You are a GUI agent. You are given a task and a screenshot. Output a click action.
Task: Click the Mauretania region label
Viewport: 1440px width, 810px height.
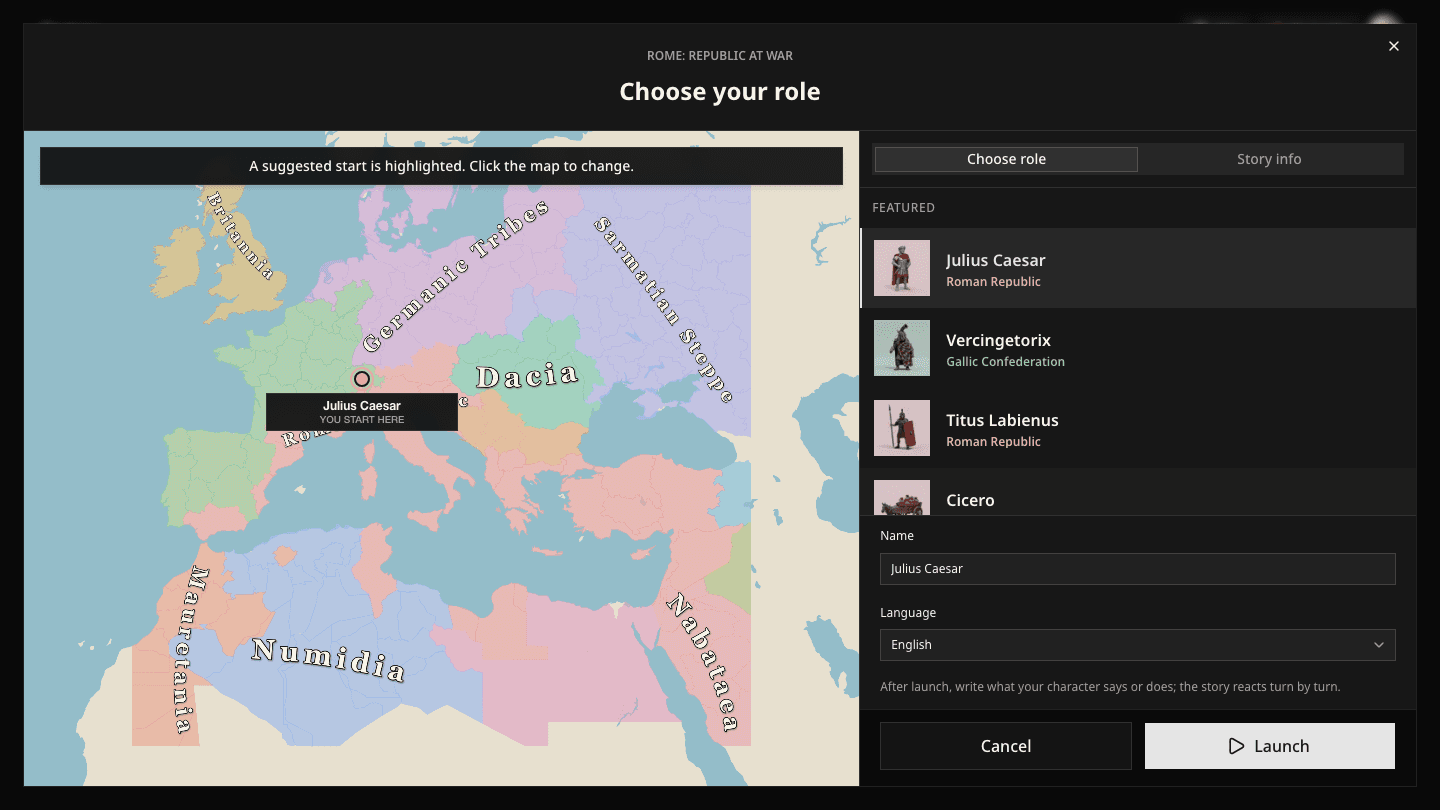tap(190, 650)
